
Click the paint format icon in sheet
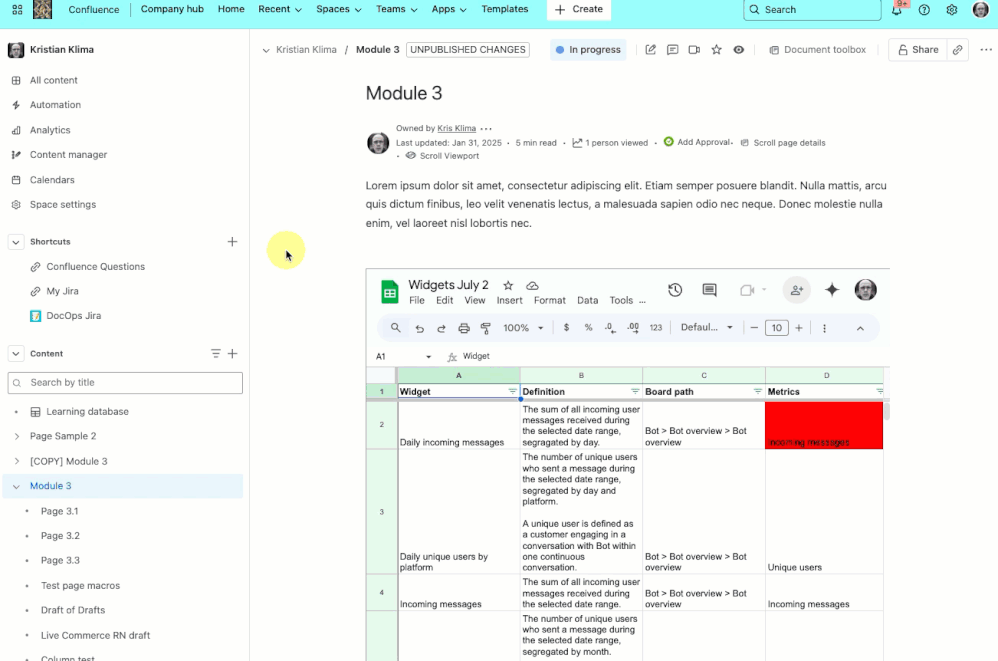(x=486, y=328)
